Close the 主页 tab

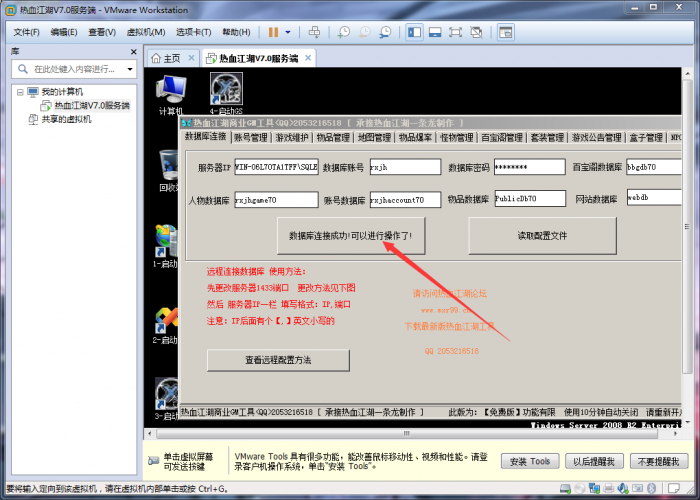[x=191, y=58]
